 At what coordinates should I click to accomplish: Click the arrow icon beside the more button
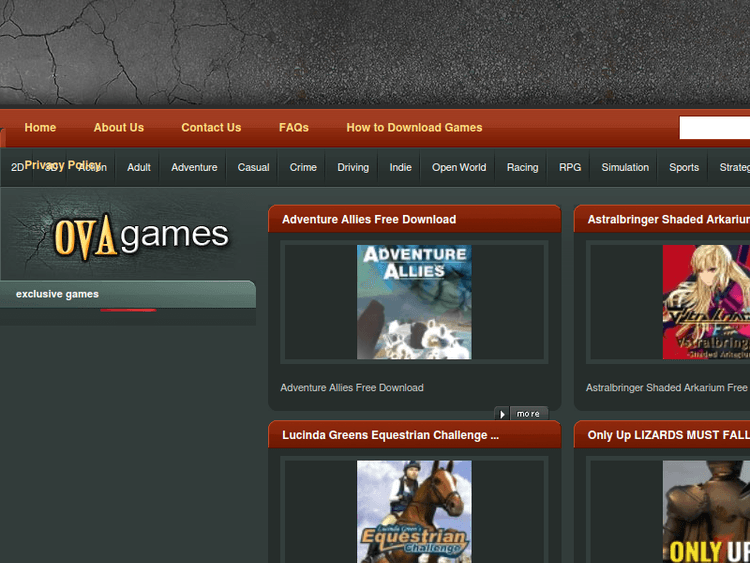coord(502,413)
